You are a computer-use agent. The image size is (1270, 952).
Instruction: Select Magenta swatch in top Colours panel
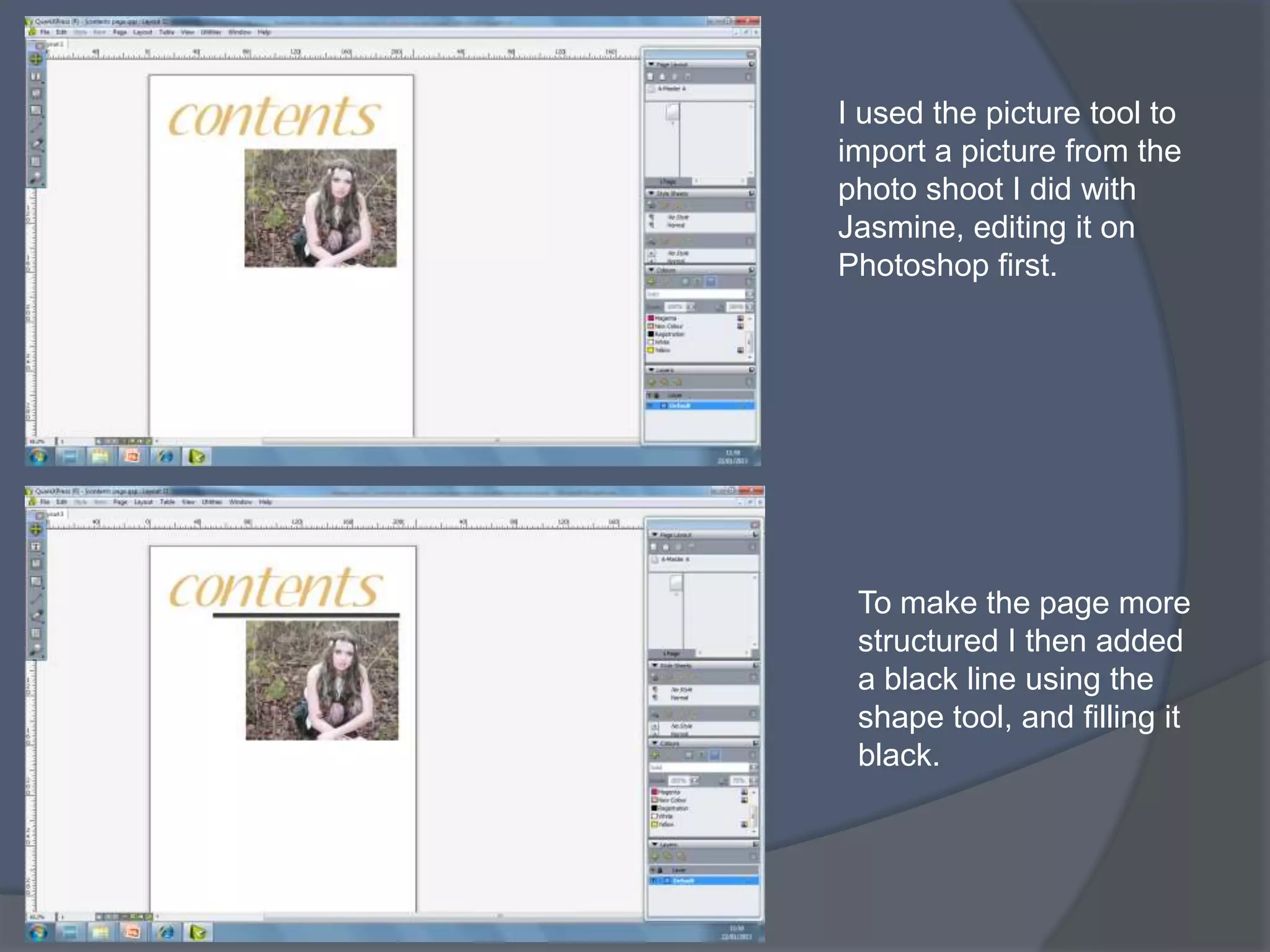[x=651, y=318]
